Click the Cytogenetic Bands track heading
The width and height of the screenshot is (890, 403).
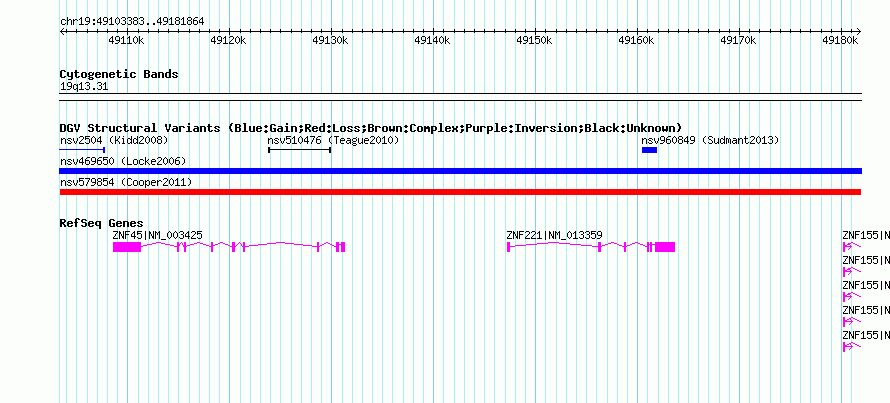(x=119, y=74)
